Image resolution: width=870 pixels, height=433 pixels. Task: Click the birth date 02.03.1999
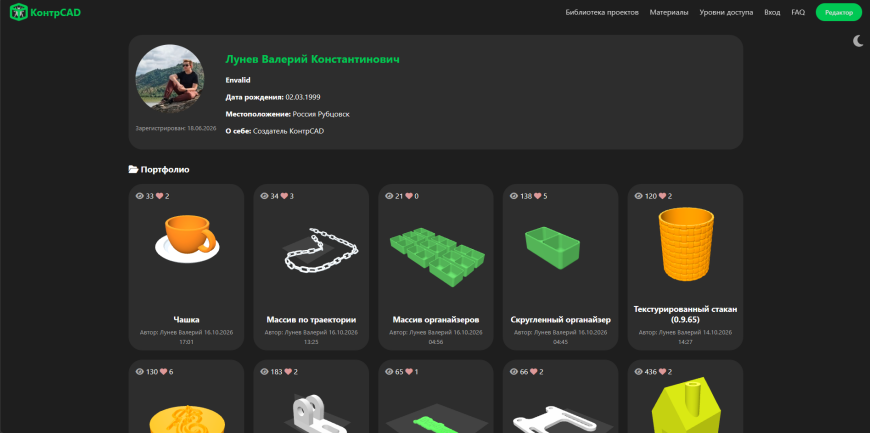coord(303,97)
